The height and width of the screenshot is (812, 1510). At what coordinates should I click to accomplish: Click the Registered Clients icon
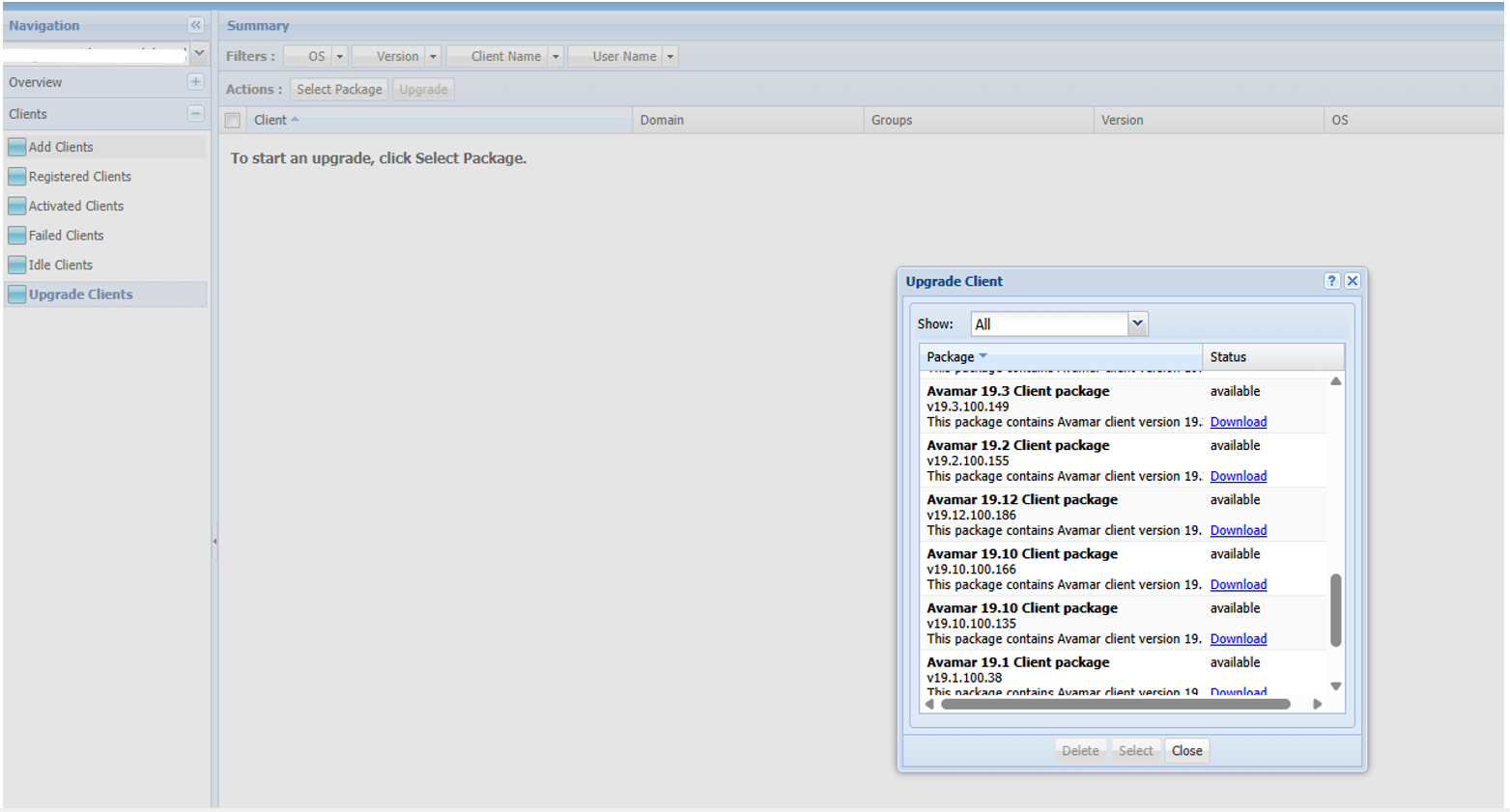point(16,177)
